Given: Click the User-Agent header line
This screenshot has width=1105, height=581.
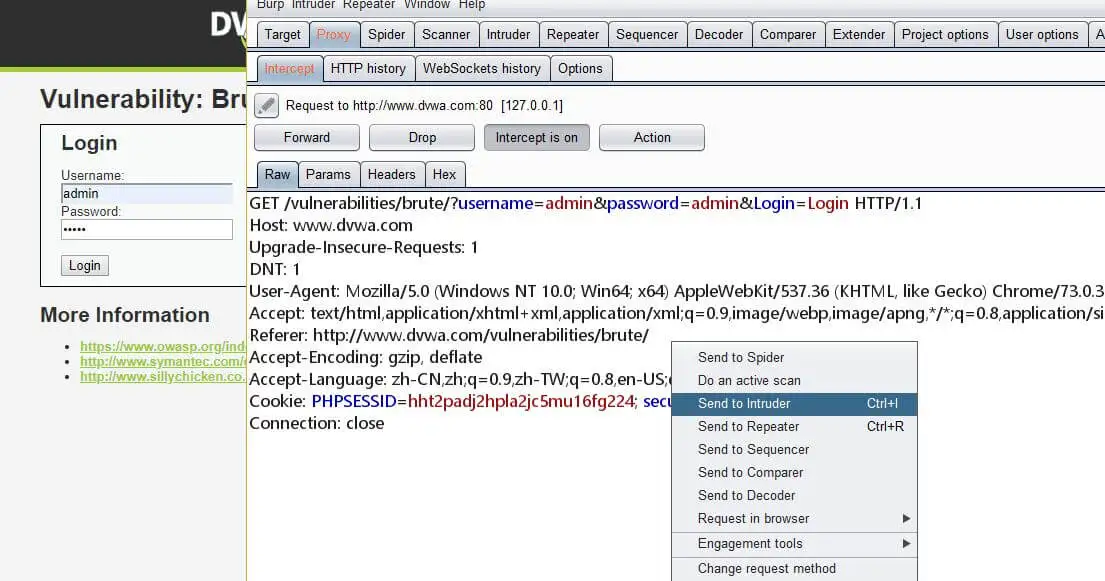Looking at the screenshot, I should (x=677, y=291).
